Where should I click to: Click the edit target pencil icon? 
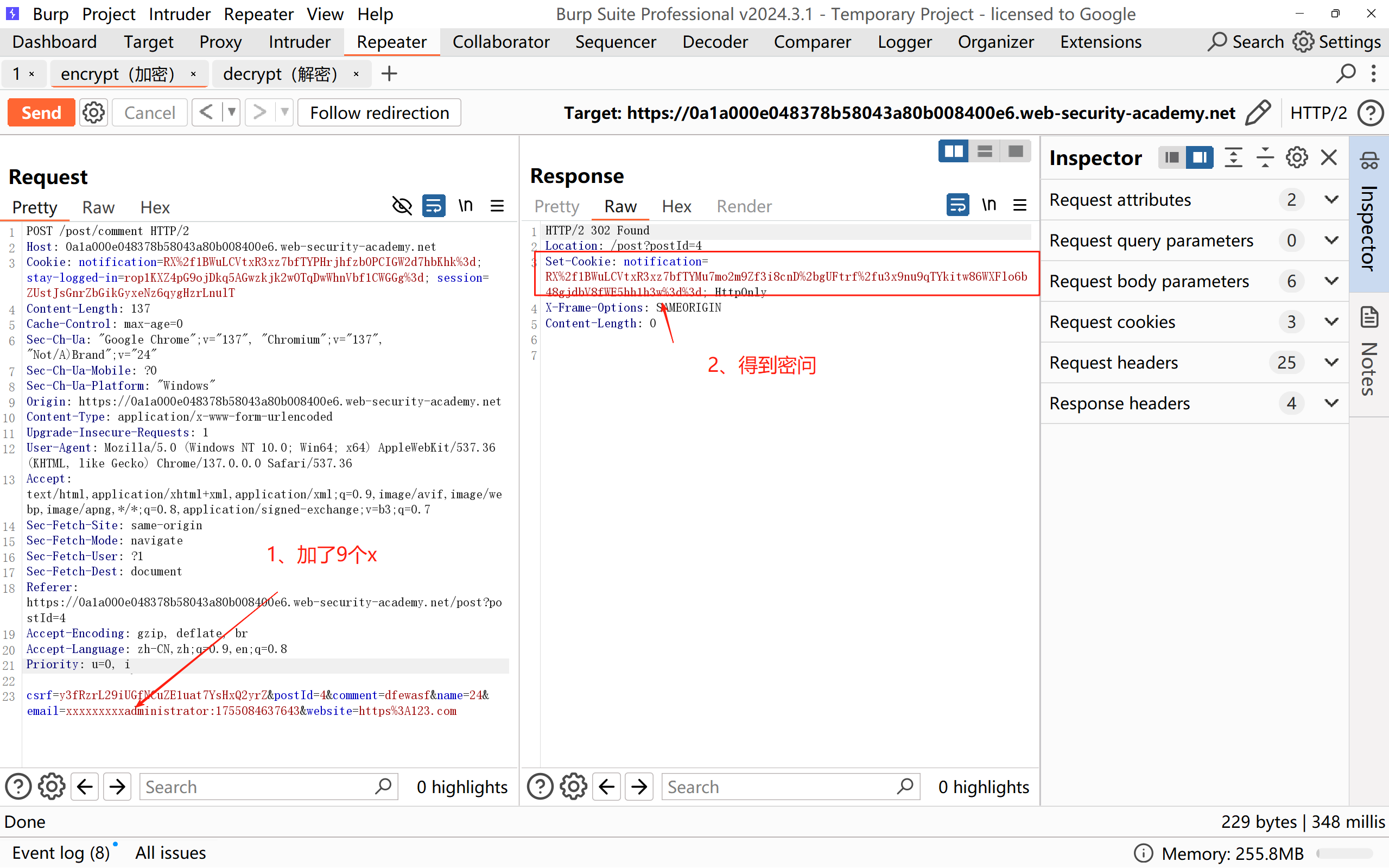(1257, 112)
